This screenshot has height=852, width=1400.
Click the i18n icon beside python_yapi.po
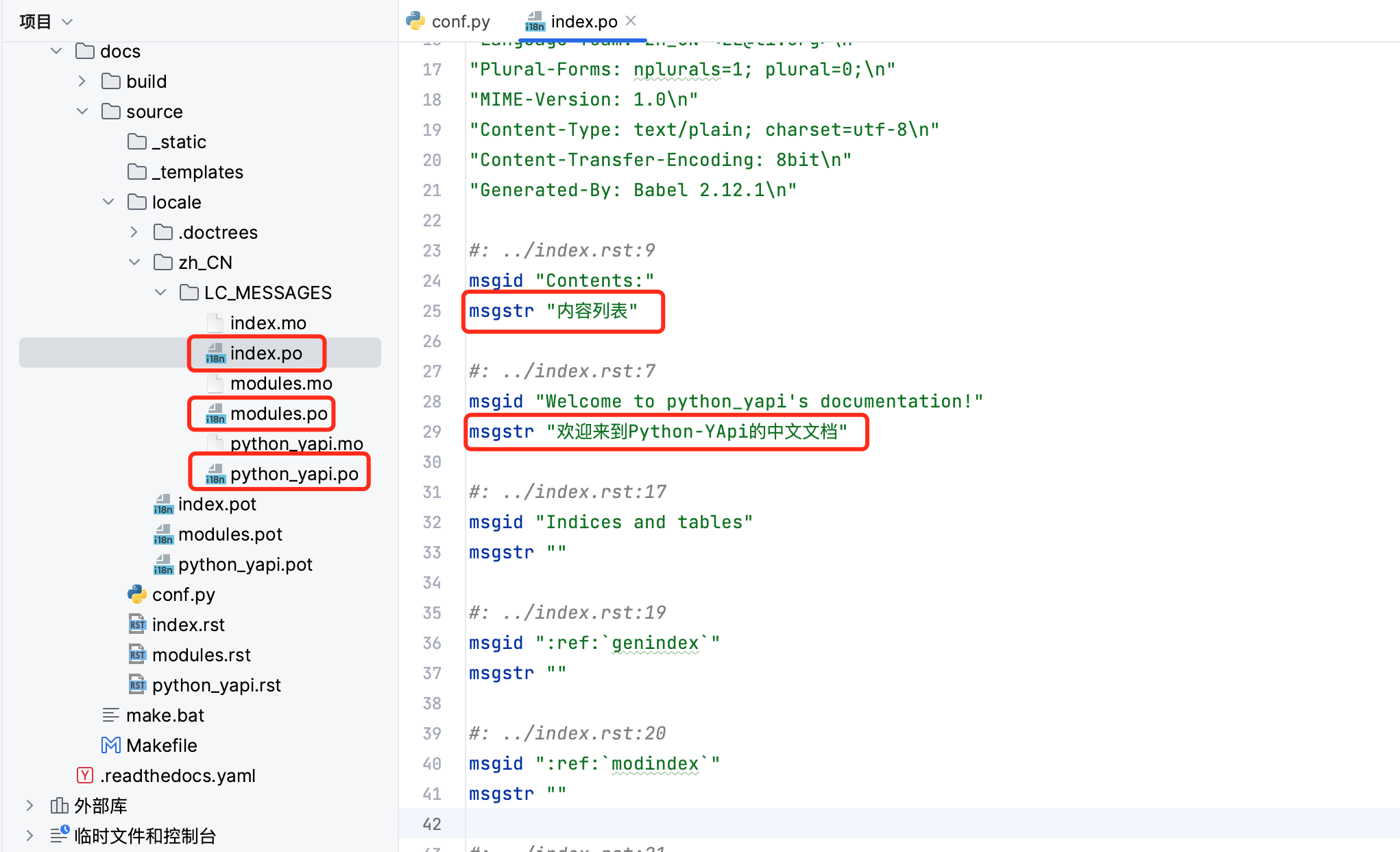coord(215,474)
